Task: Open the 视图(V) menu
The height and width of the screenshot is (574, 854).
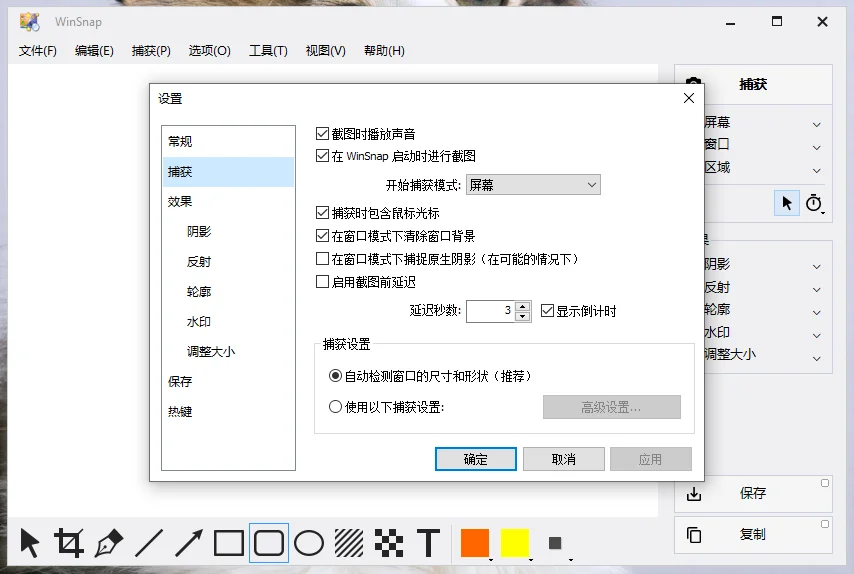Action: tap(325, 51)
